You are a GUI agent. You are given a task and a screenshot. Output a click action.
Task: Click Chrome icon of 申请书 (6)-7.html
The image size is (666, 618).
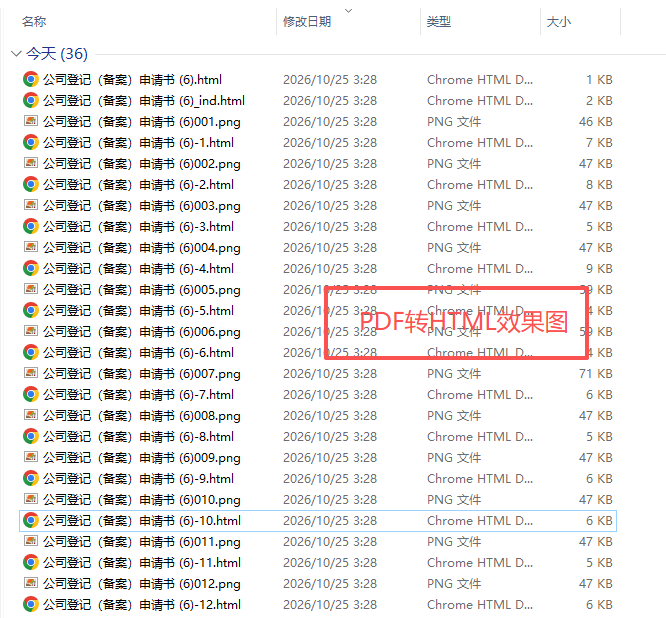pyautogui.click(x=31, y=395)
